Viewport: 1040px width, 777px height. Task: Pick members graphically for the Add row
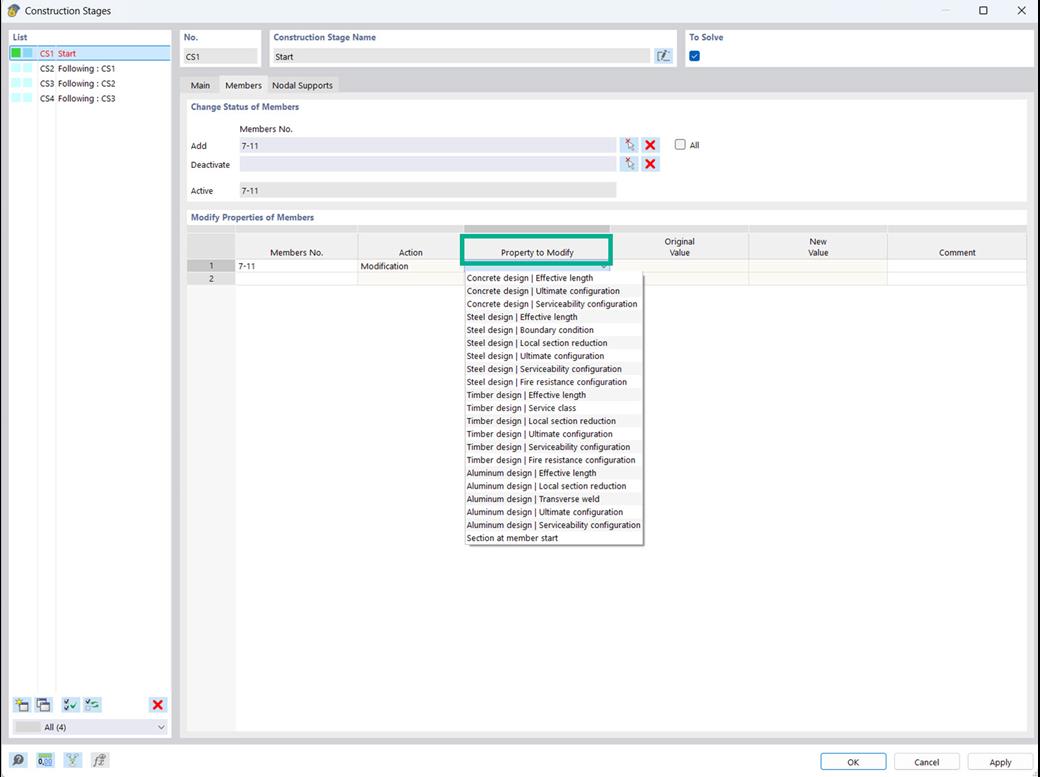[x=629, y=145]
